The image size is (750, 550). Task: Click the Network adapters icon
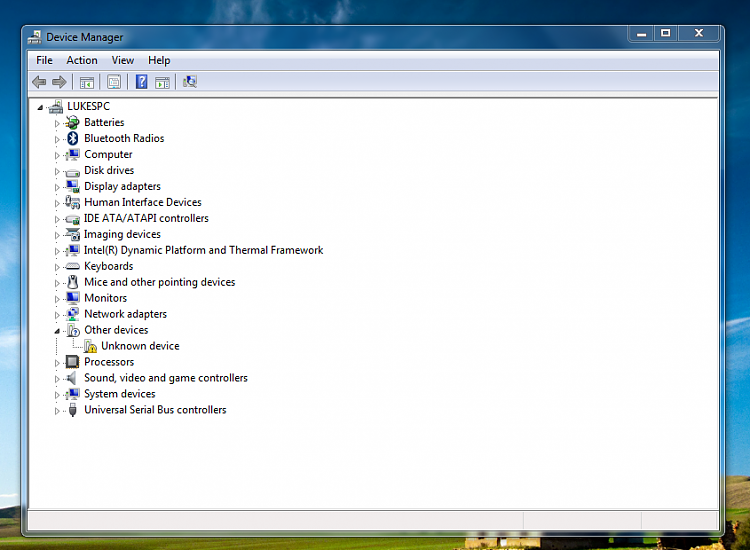click(x=73, y=314)
